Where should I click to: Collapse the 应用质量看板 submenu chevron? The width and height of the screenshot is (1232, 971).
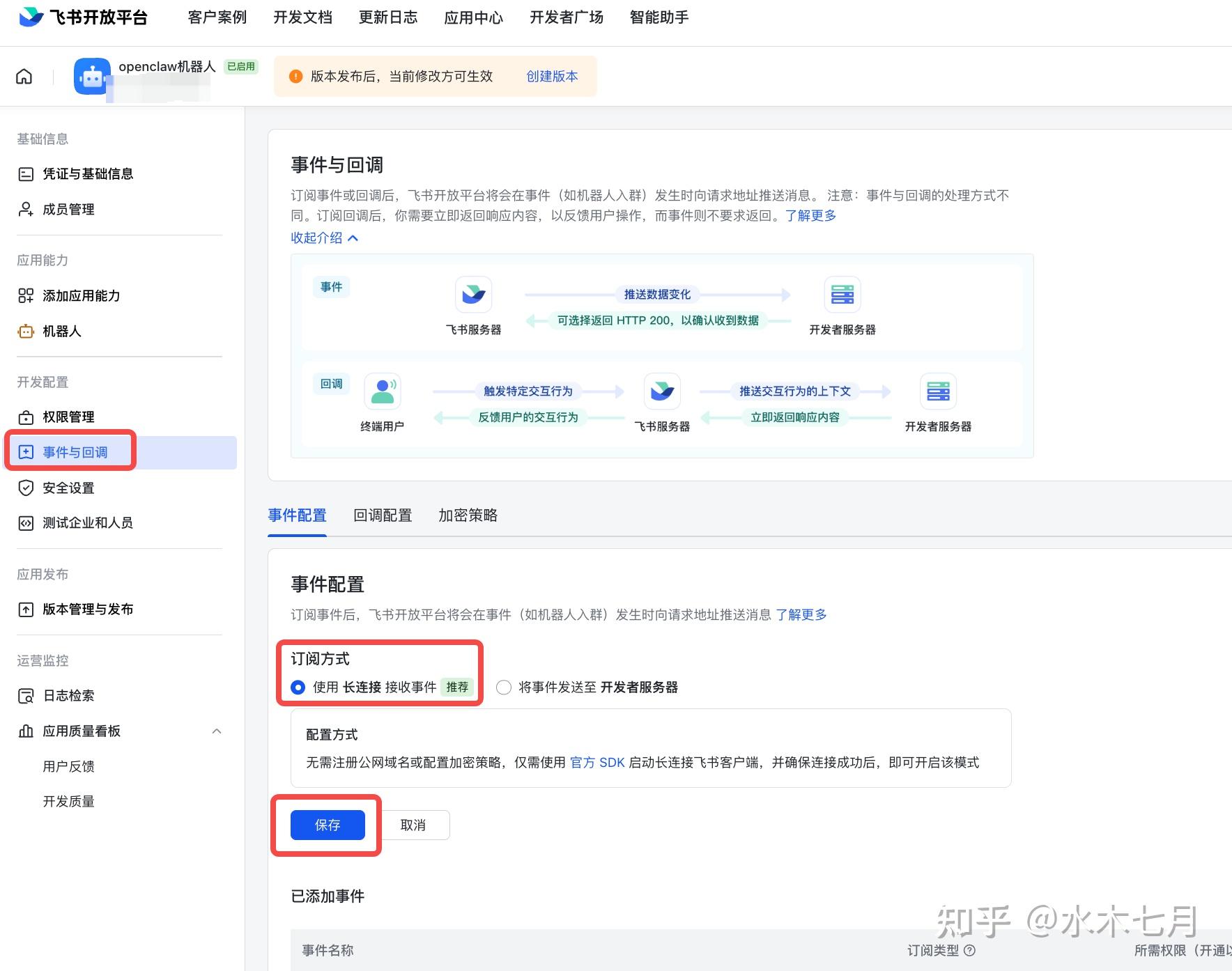(x=217, y=731)
